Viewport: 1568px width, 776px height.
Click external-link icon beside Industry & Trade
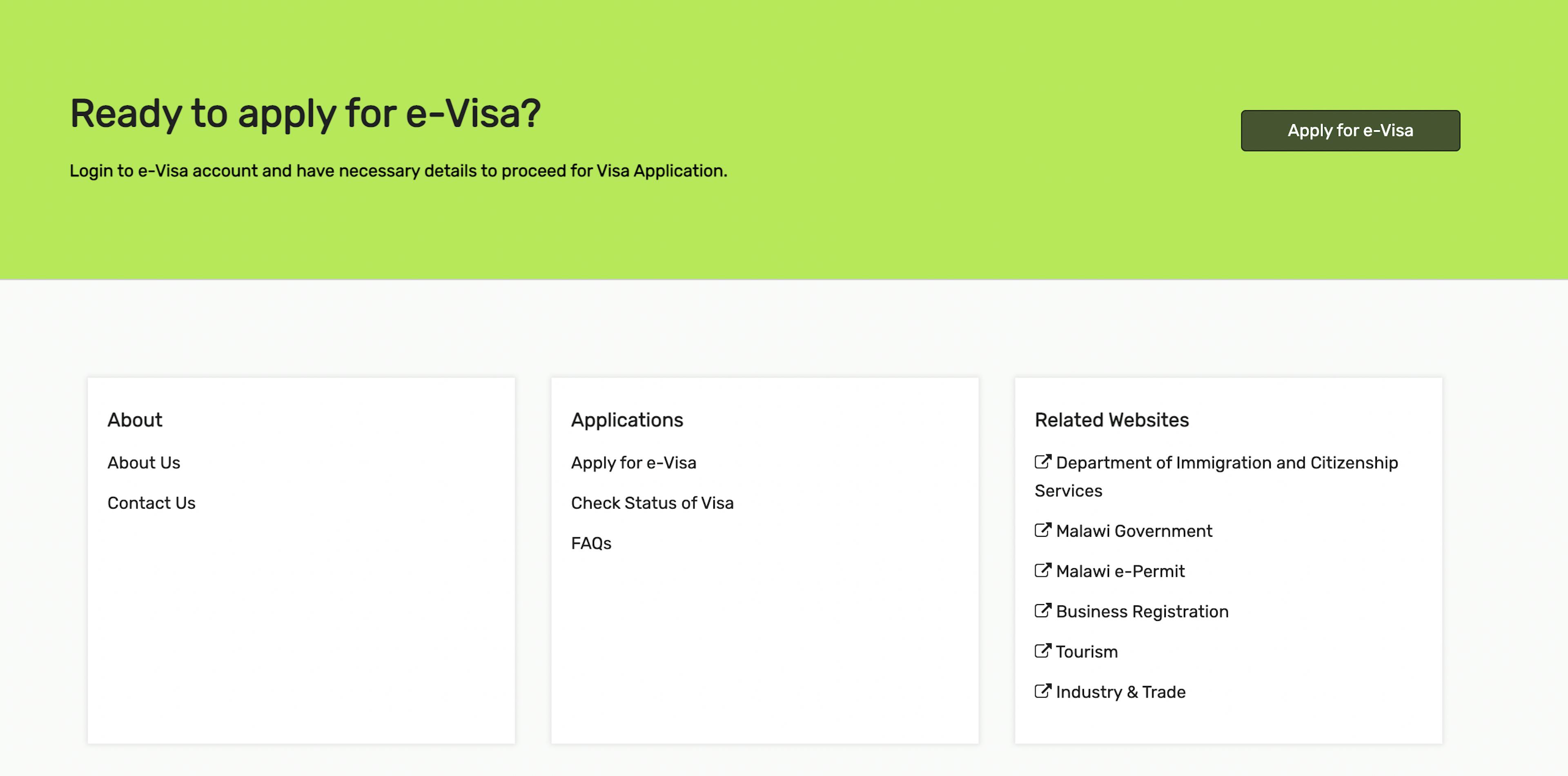[x=1043, y=690]
